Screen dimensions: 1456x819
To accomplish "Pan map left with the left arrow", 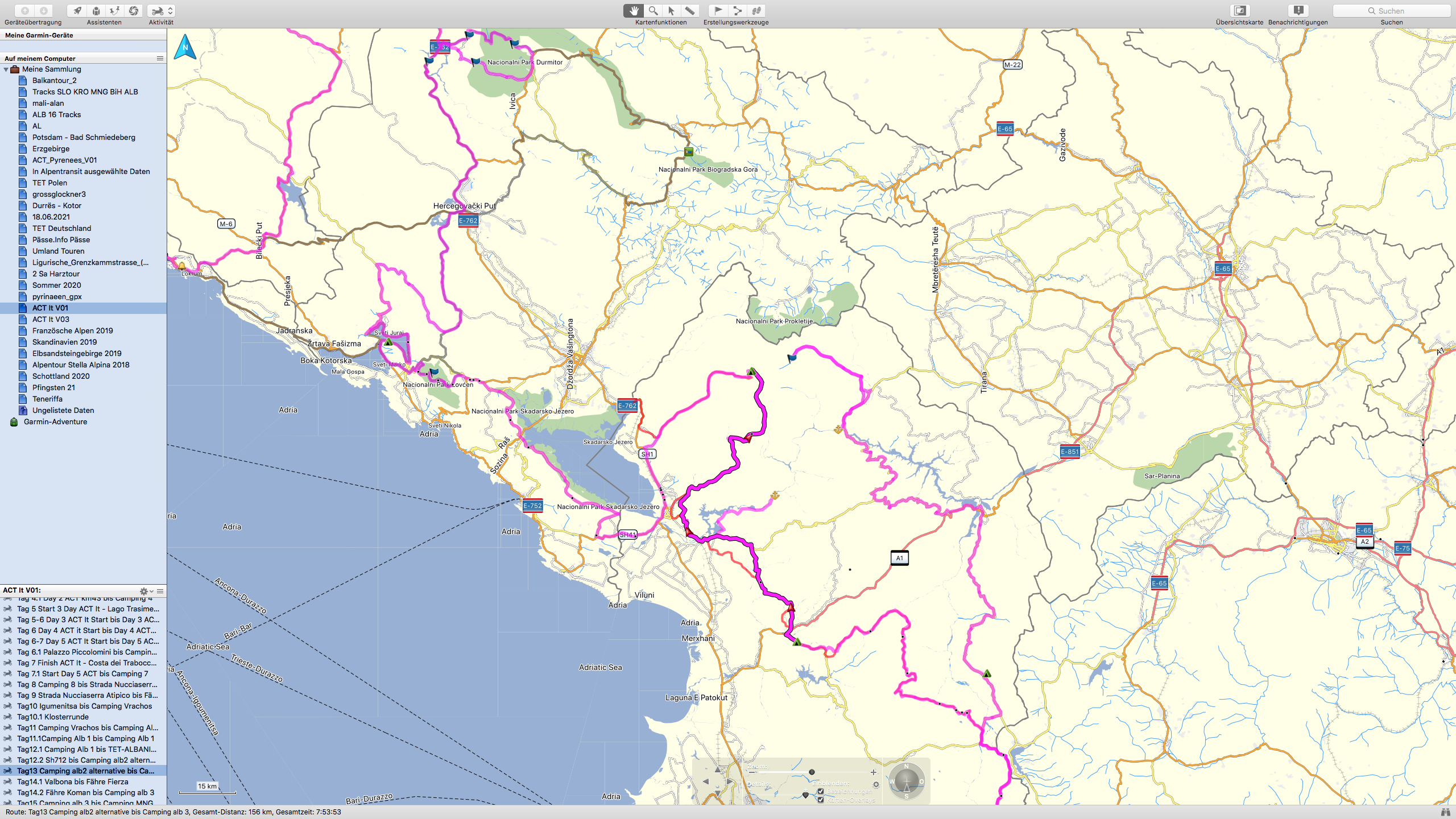I will pyautogui.click(x=706, y=781).
